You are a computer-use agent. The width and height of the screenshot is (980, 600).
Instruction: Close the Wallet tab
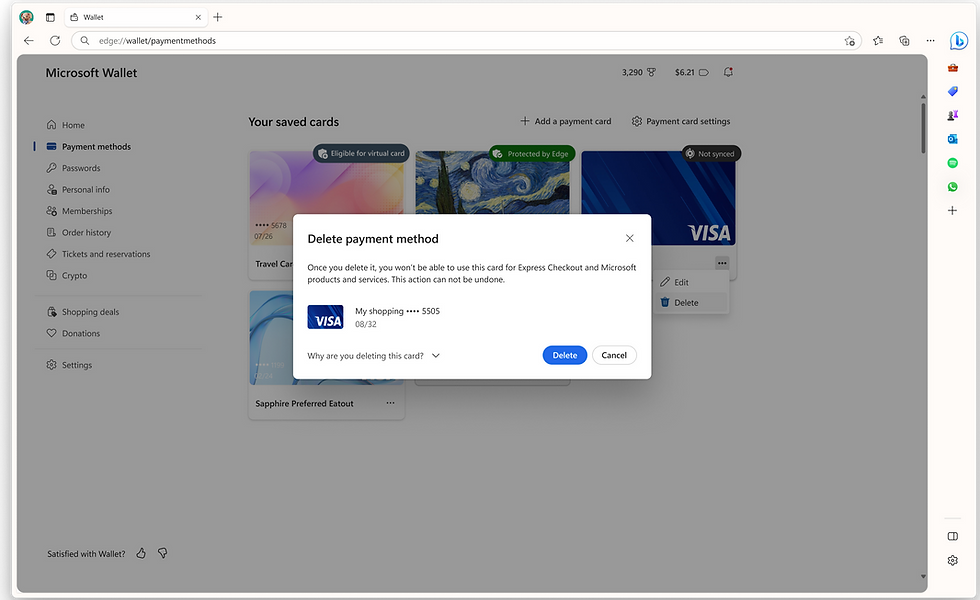pyautogui.click(x=198, y=18)
